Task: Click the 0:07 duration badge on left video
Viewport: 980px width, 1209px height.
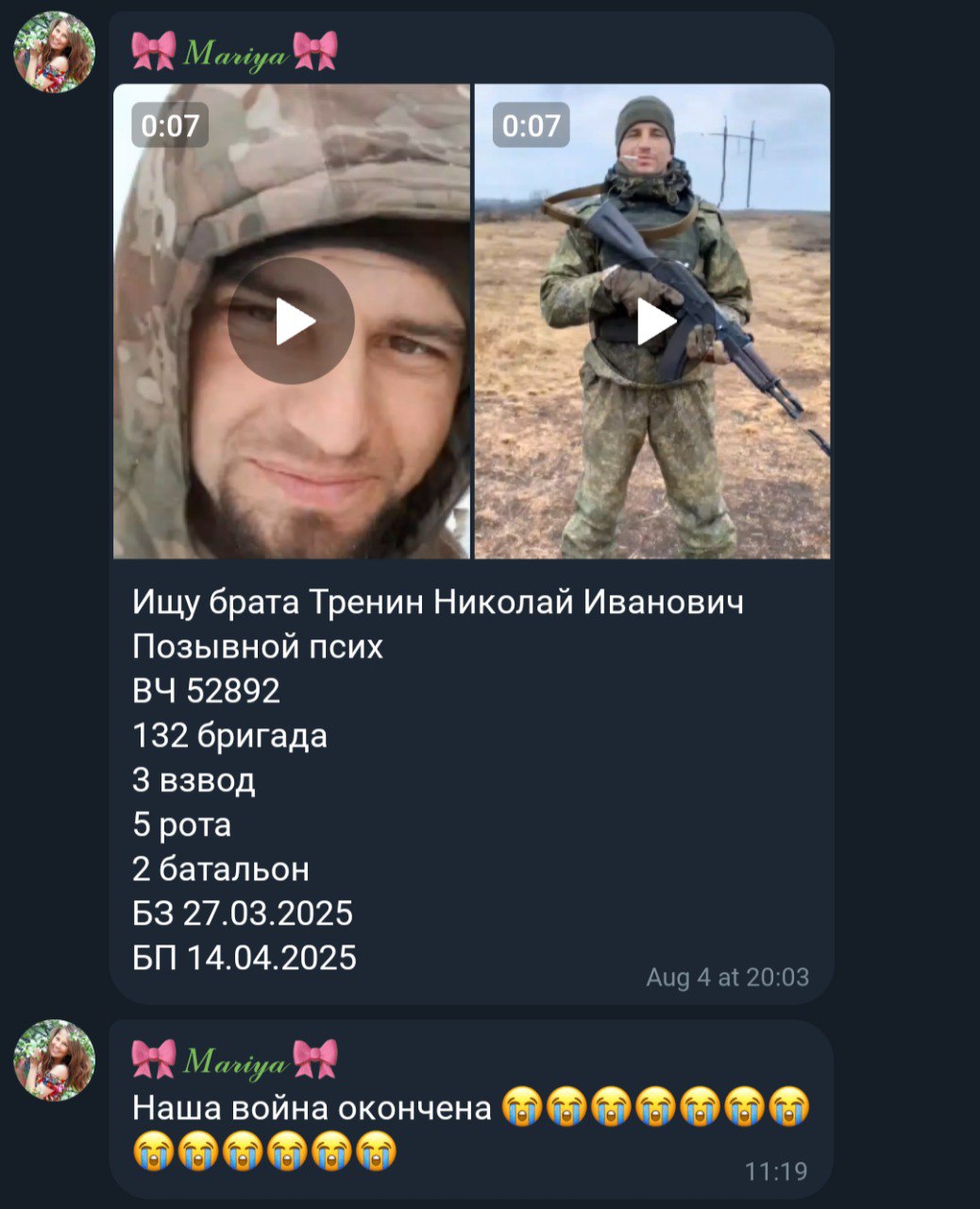Action: (x=170, y=125)
